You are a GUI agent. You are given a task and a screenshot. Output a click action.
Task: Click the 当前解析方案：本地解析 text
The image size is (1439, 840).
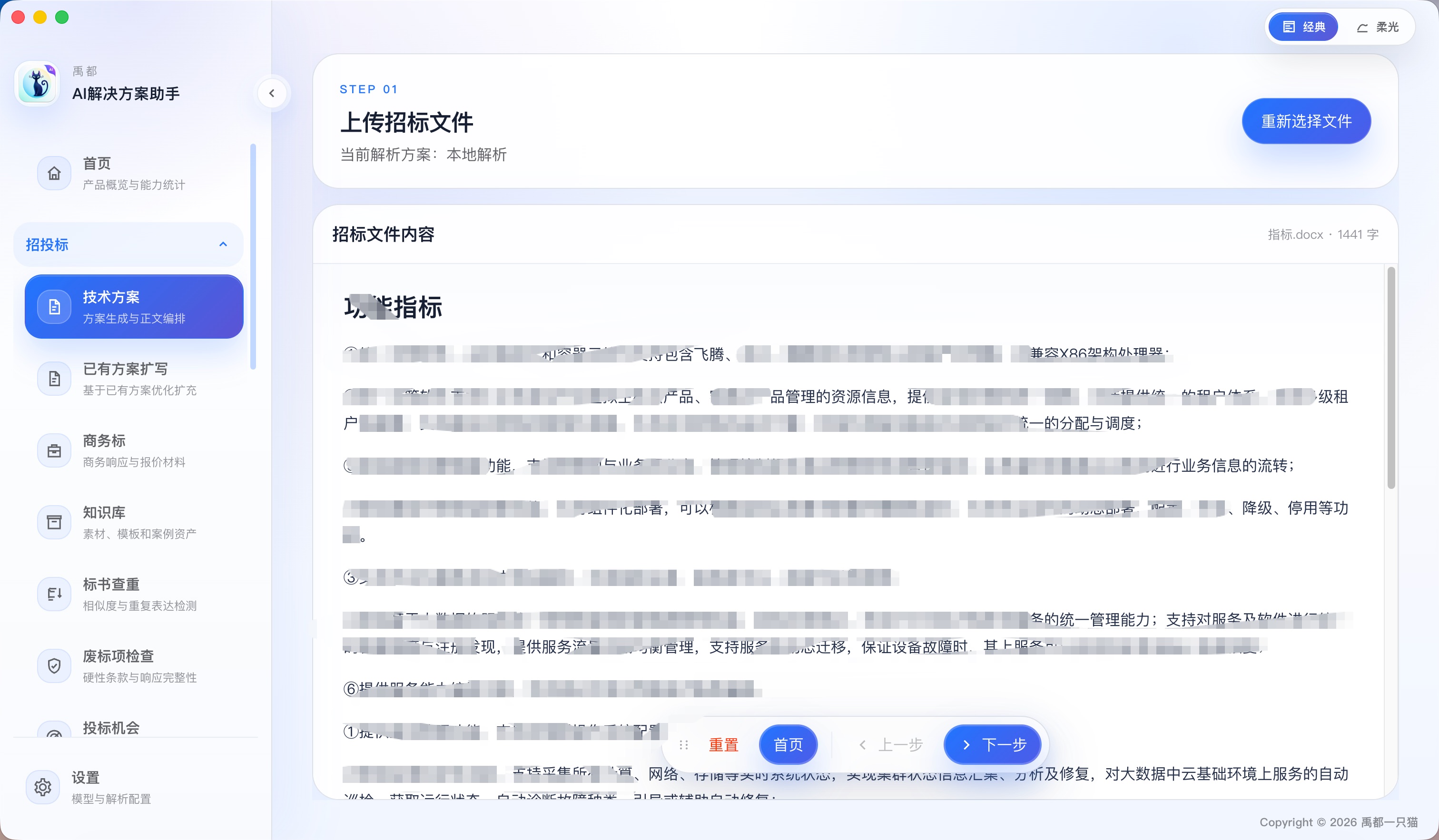(423, 155)
